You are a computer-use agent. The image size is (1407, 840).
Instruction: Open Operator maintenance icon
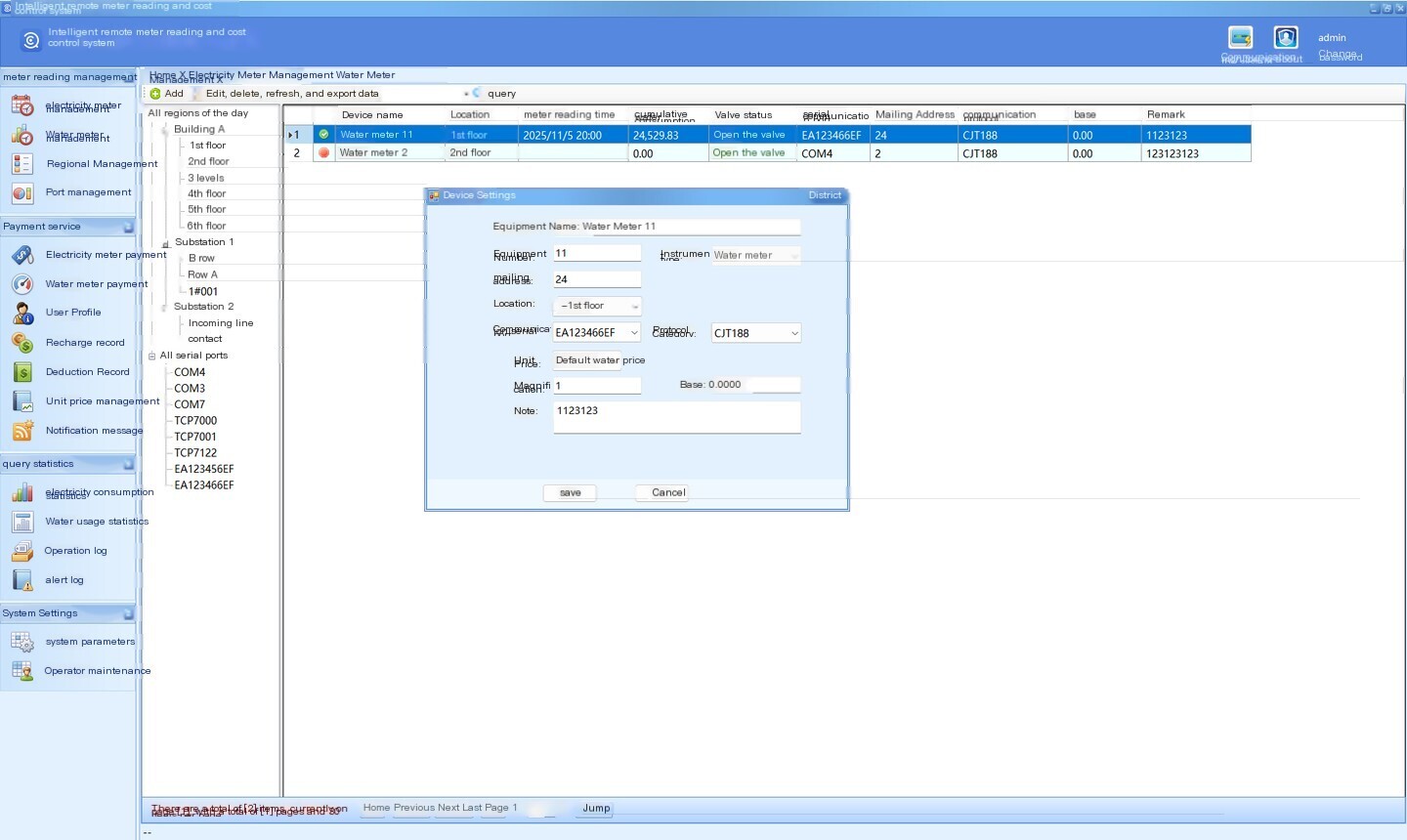(22, 671)
